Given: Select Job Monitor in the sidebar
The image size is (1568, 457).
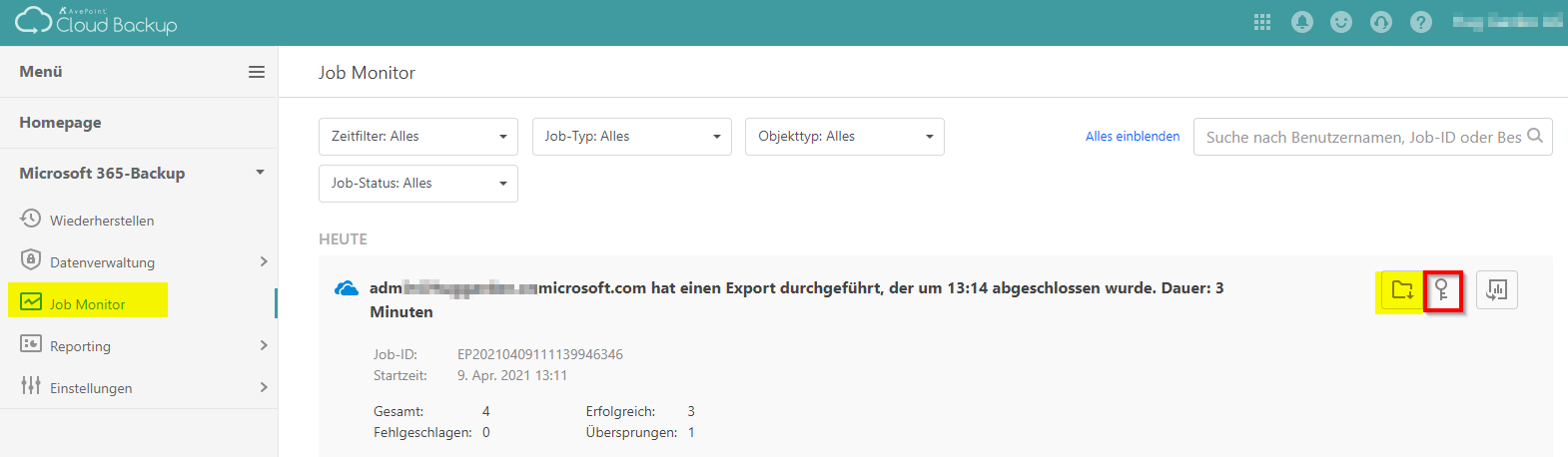Looking at the screenshot, I should pos(87,304).
